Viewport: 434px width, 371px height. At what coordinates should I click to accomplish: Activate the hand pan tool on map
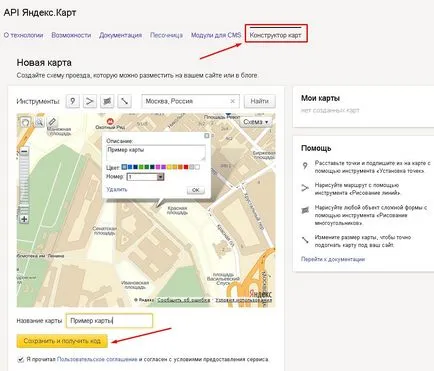25,122
